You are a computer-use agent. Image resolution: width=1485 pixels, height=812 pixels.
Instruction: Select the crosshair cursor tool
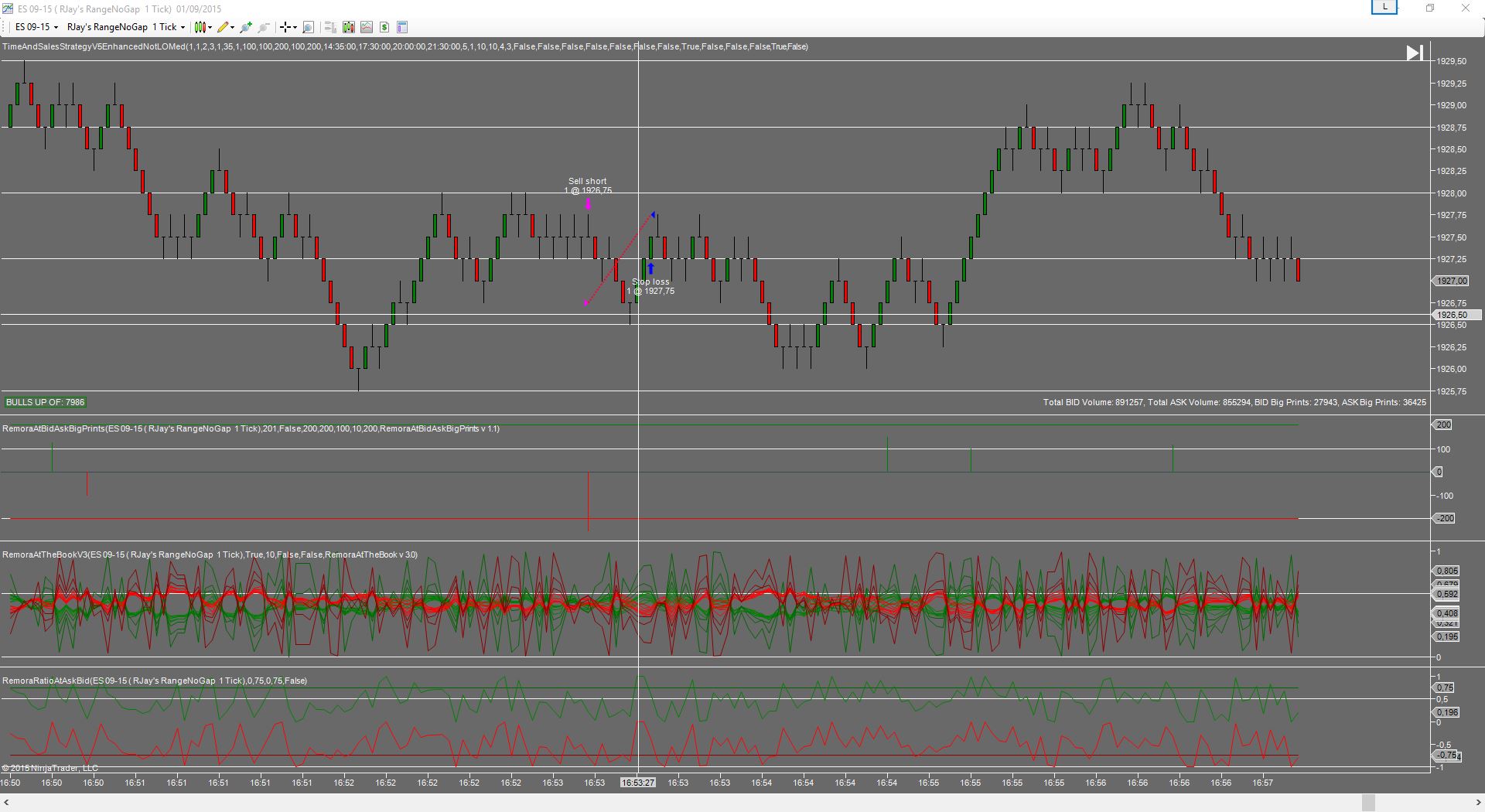pyautogui.click(x=285, y=27)
